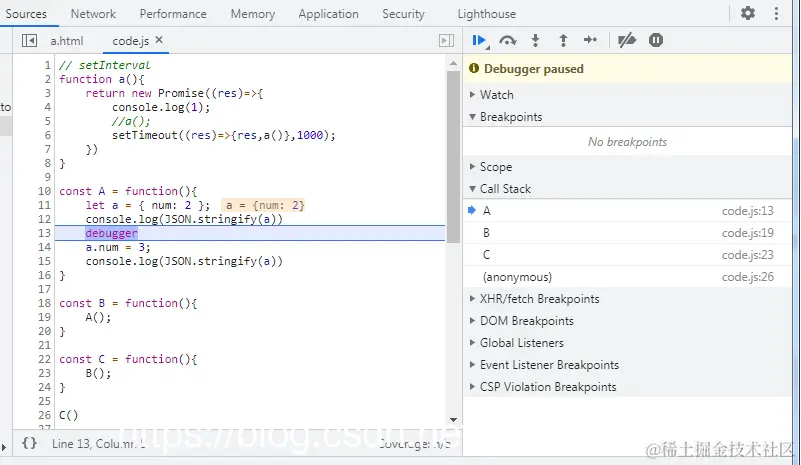Click the inline value a = {num: 2}

pyautogui.click(x=264, y=205)
